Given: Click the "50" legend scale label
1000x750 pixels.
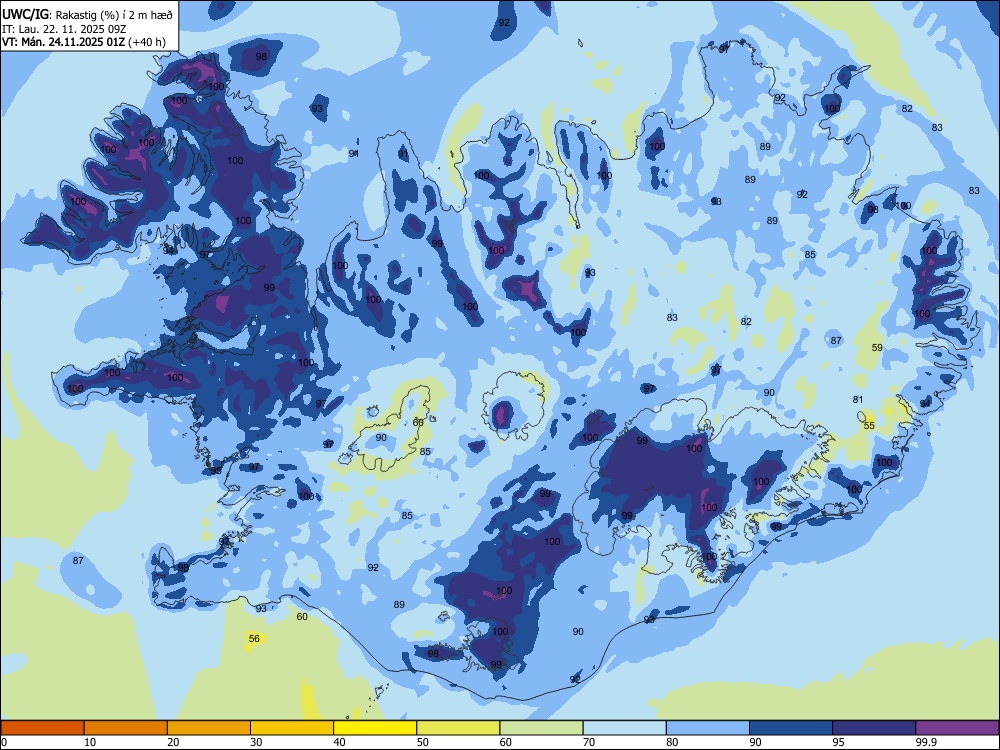Looking at the screenshot, I should (423, 742).
